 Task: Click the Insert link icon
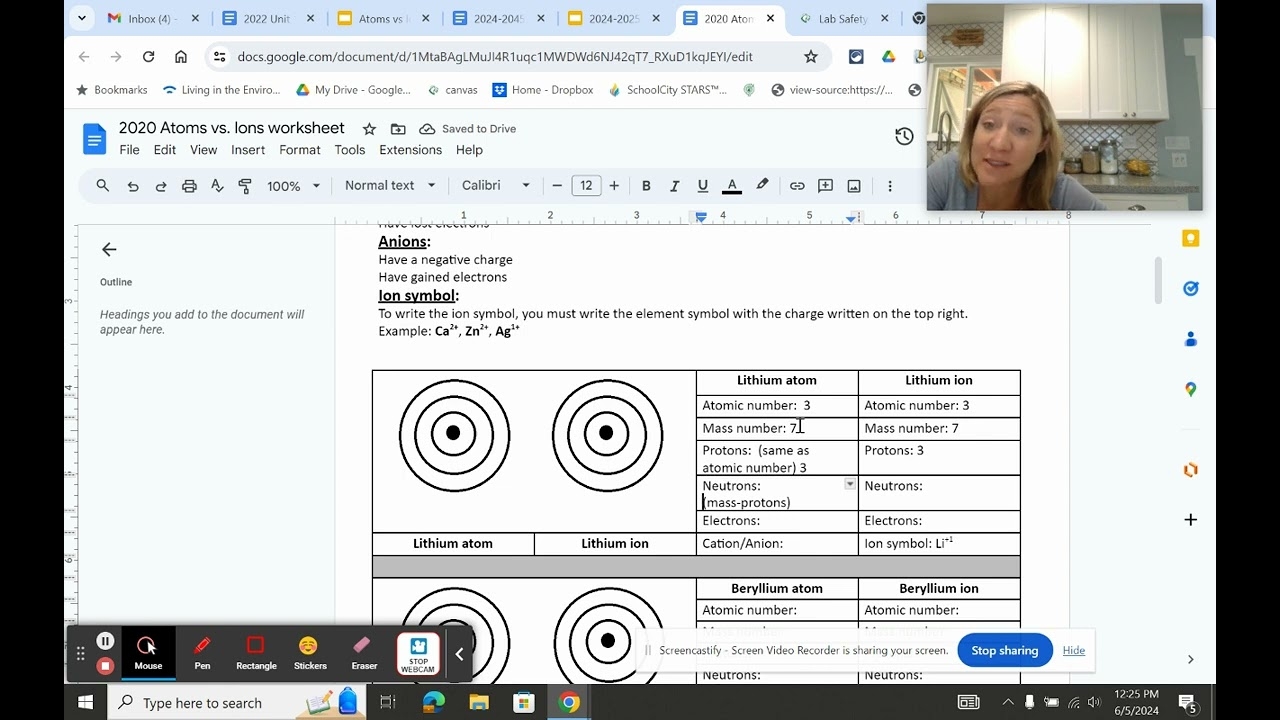click(797, 186)
